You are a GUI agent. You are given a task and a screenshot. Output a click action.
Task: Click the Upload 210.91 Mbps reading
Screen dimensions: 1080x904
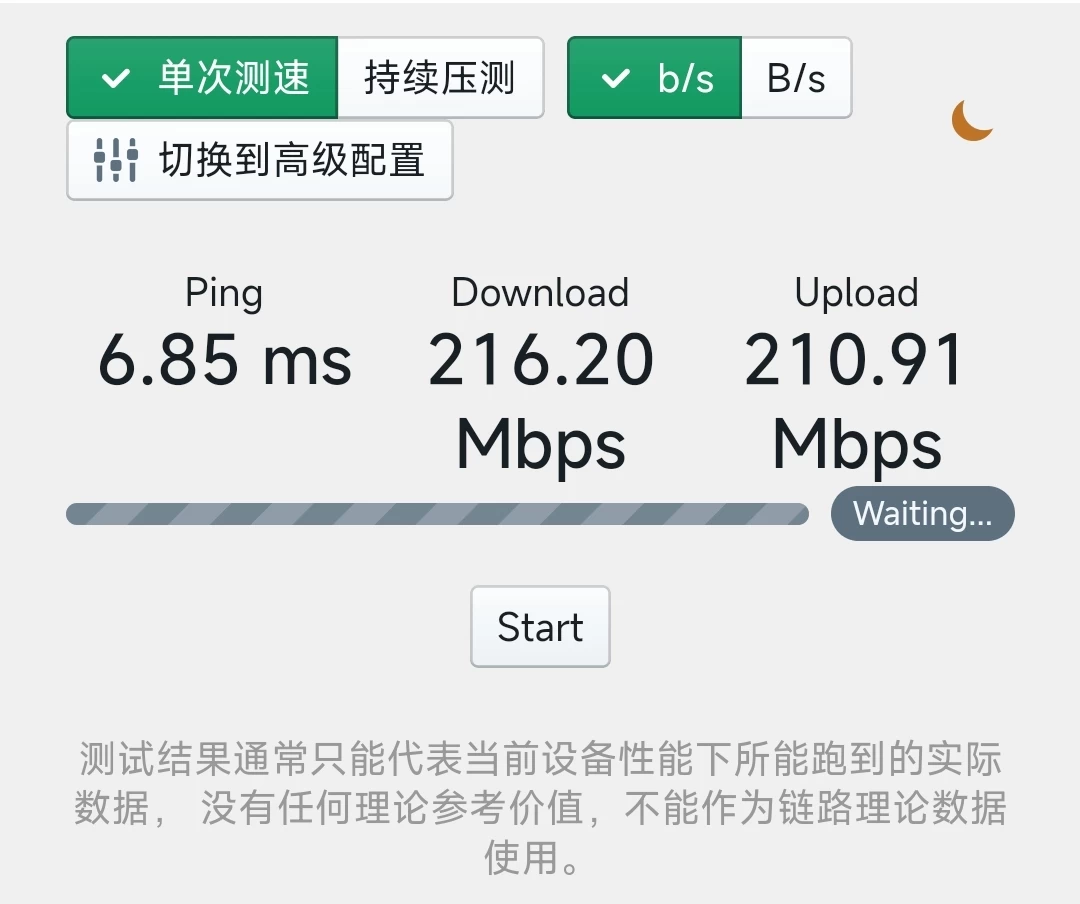[x=855, y=400]
